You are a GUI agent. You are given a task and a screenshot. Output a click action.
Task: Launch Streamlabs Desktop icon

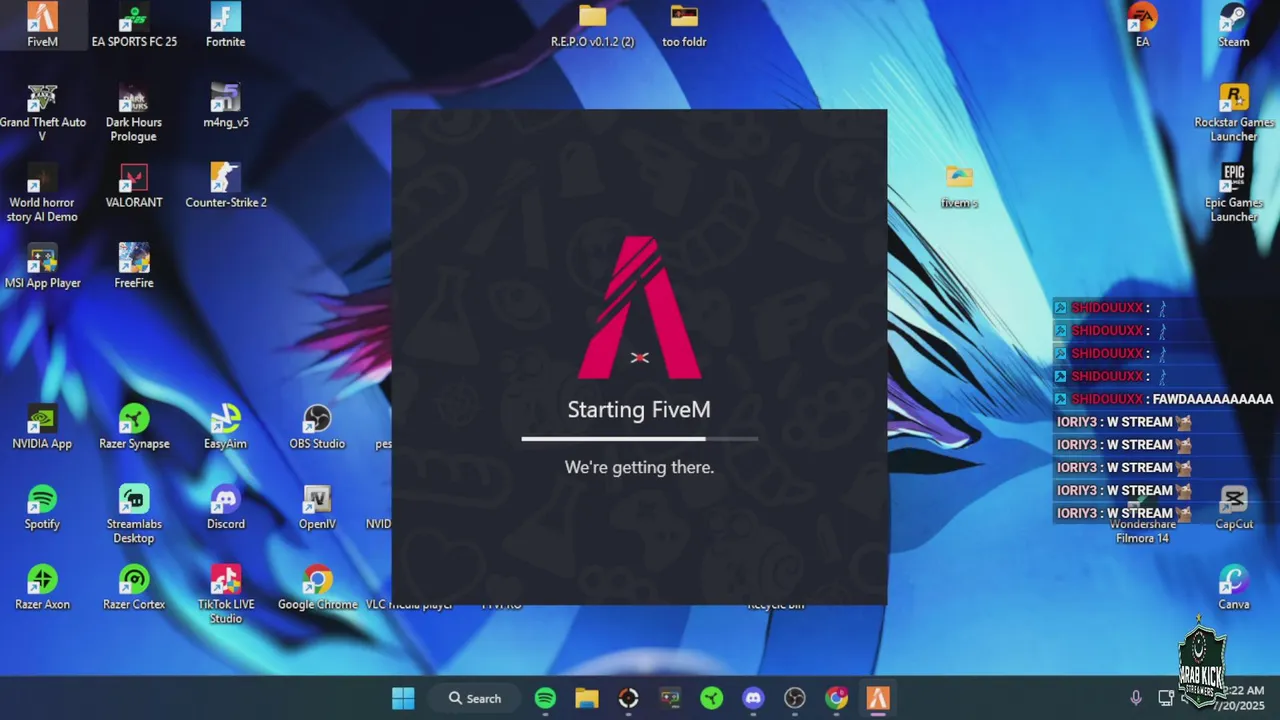pyautogui.click(x=134, y=514)
